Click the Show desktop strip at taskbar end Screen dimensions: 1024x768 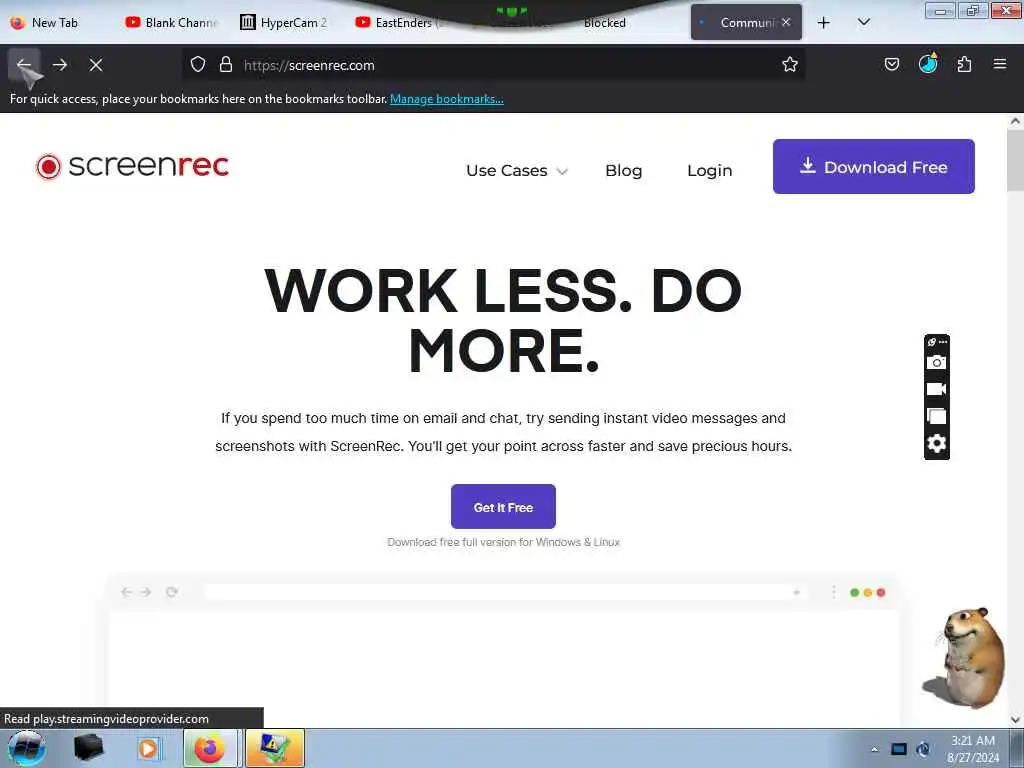coord(1017,748)
